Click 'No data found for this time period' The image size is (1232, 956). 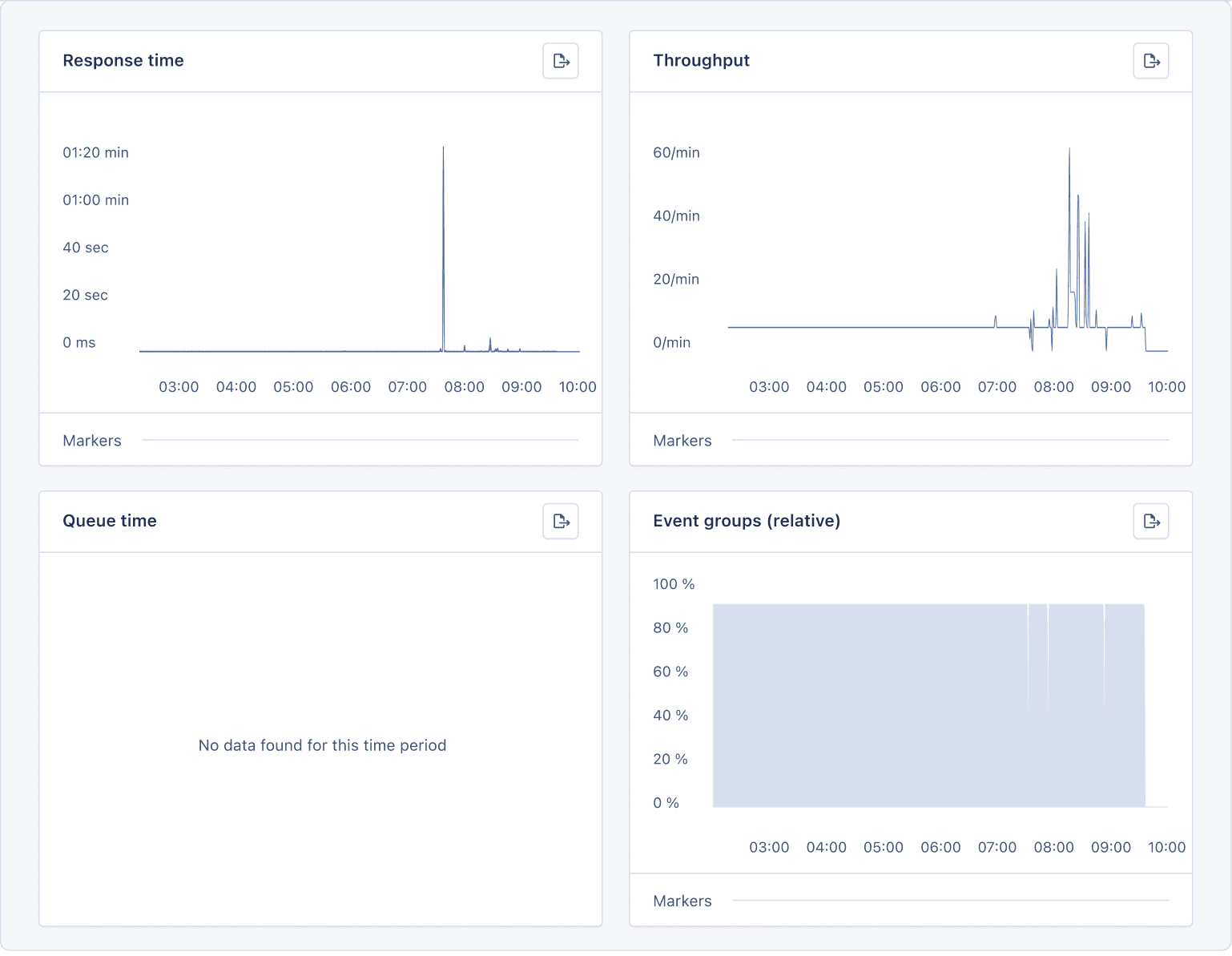pos(322,745)
